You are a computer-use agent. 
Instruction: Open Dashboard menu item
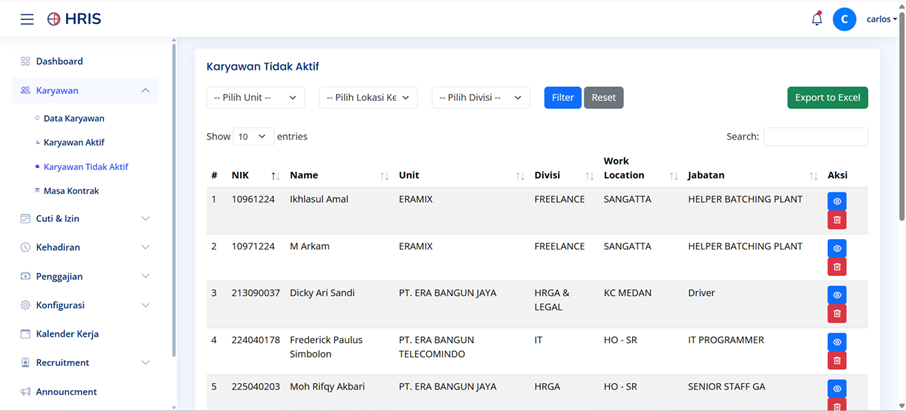pos(60,61)
